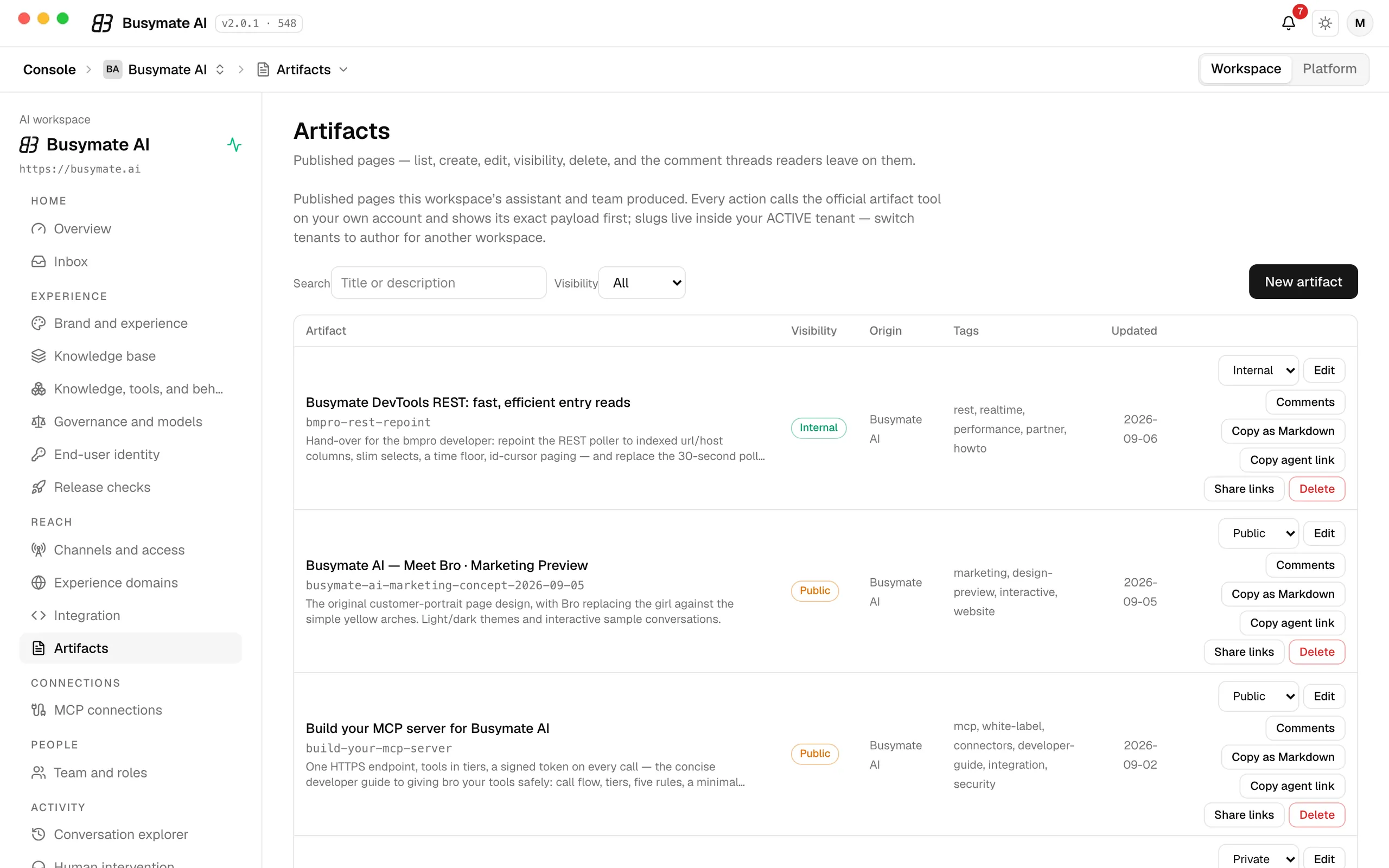Change Internal visibility for bmpro-rest-repoint

[x=1258, y=371]
